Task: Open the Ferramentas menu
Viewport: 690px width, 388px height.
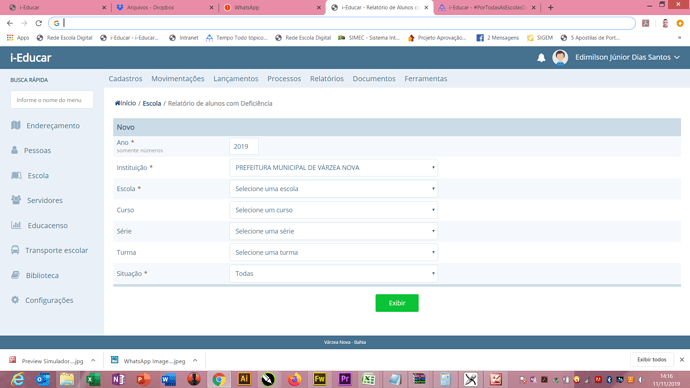Action: pos(426,79)
